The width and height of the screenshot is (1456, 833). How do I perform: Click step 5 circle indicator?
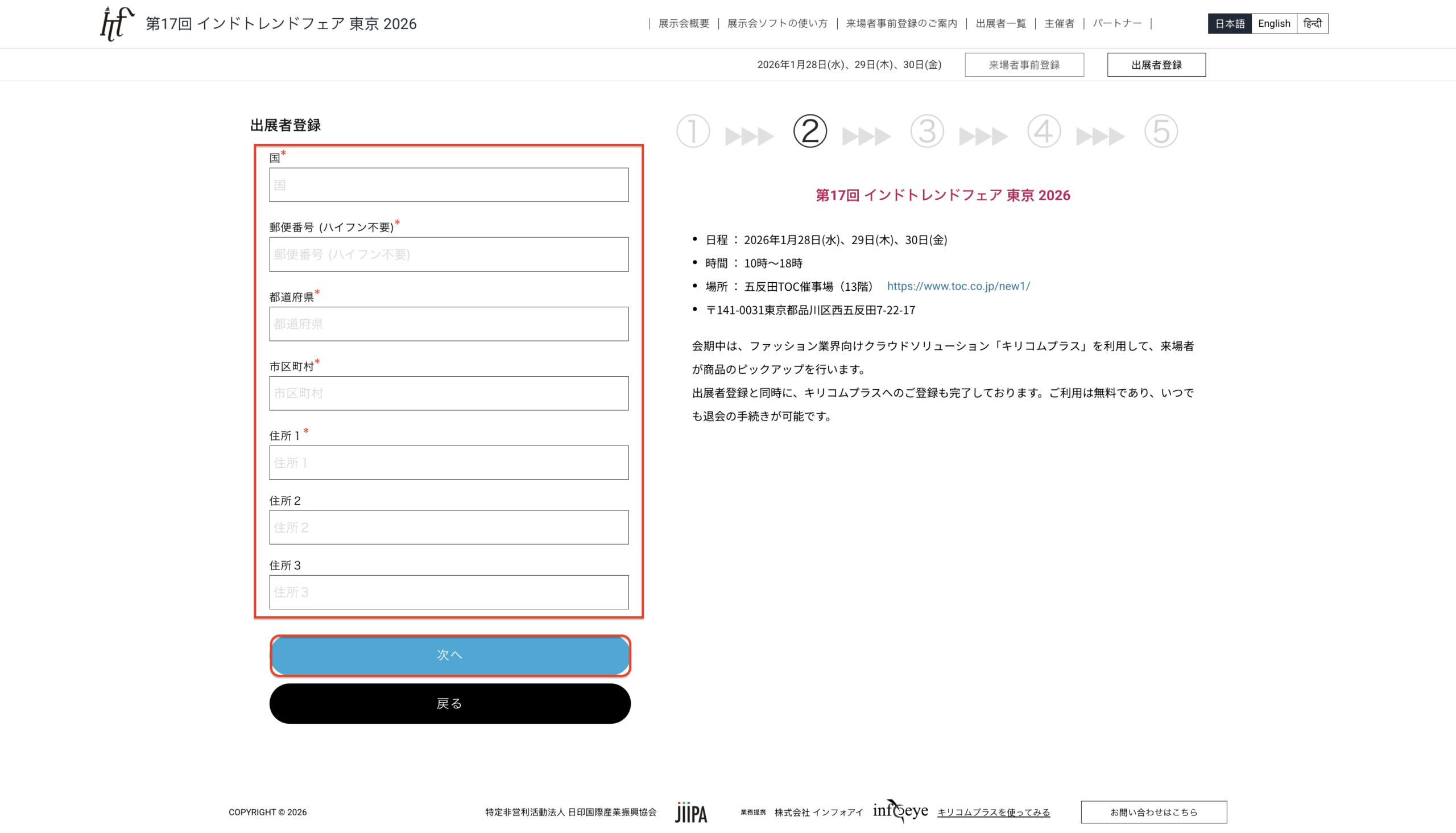1160,131
